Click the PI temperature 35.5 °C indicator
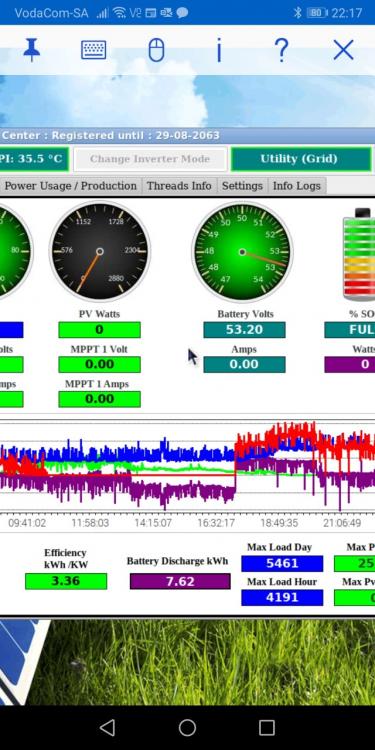 click(x=33, y=159)
